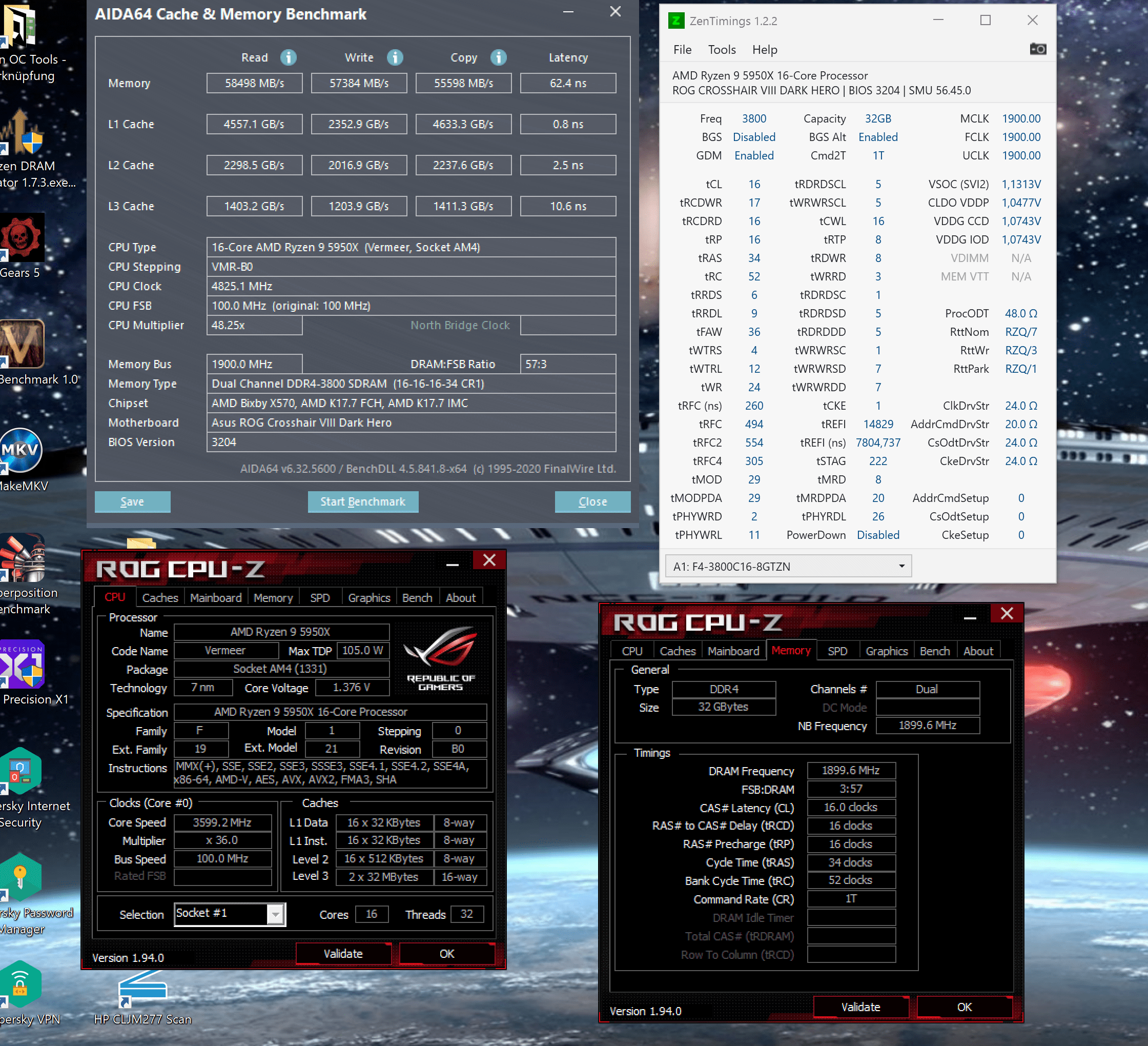Switch to the Caches tab in left CPU-Z
1148x1046 pixels.
160,598
